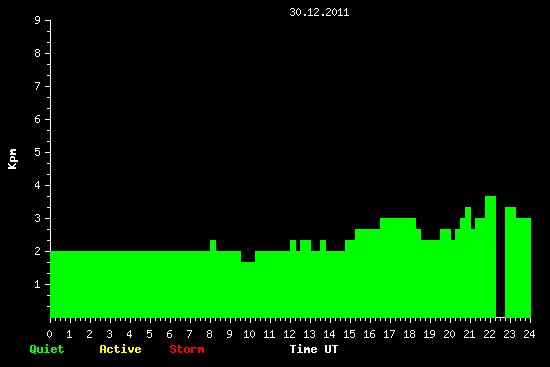
Task: Click the dip in bars near hour 10
Action: [x=248, y=256]
